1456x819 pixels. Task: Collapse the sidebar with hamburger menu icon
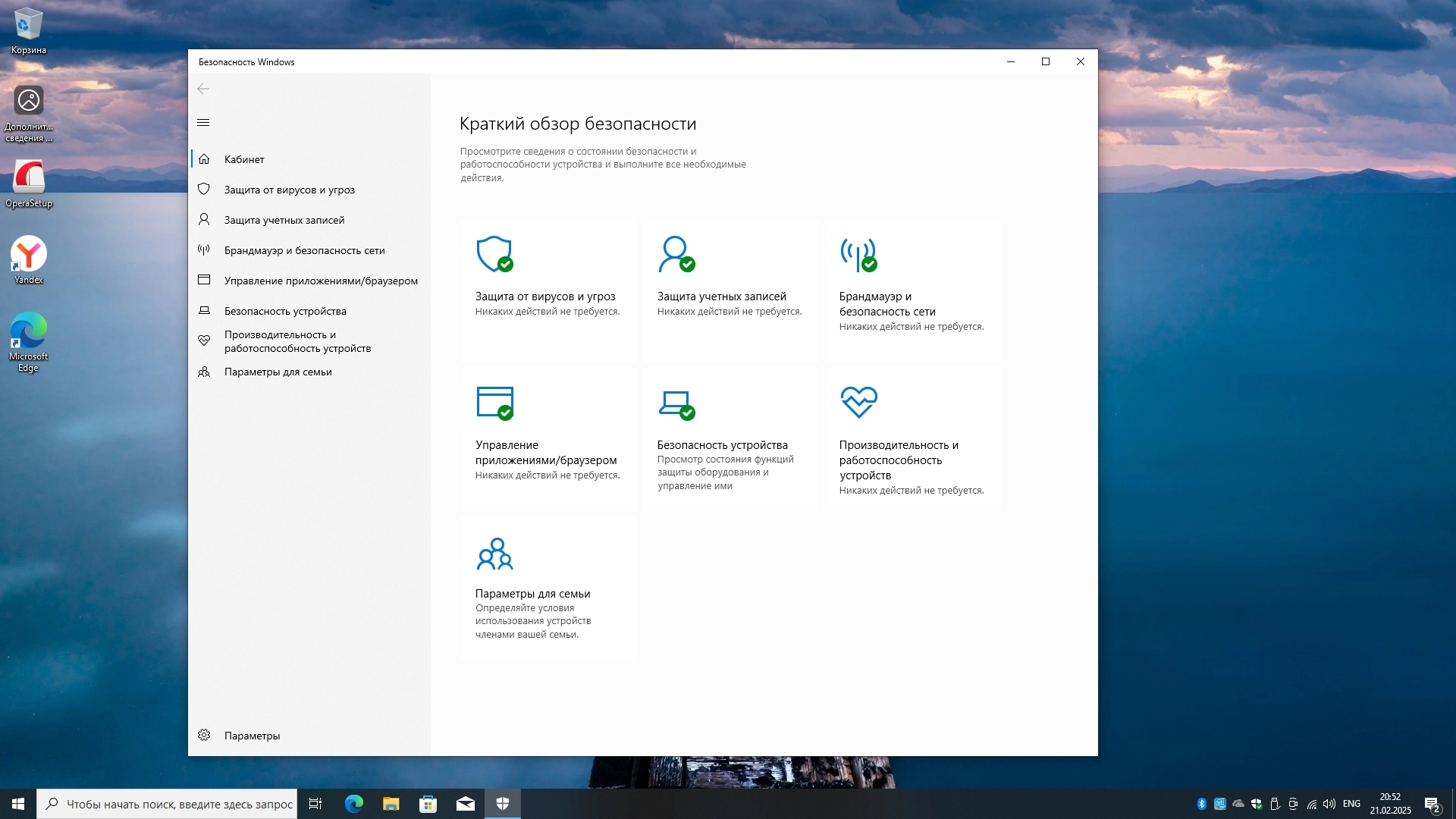[203, 123]
